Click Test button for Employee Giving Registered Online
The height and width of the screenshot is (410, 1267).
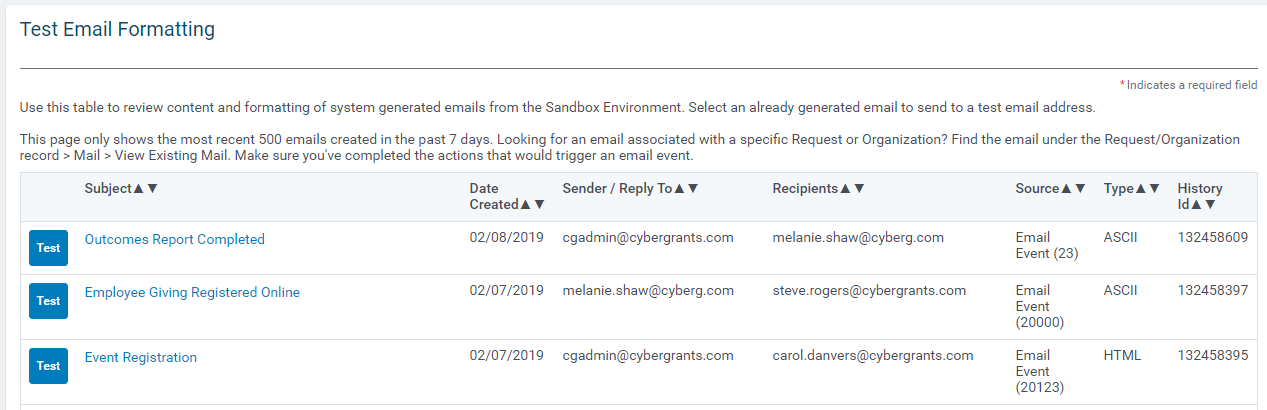pyautogui.click(x=48, y=301)
